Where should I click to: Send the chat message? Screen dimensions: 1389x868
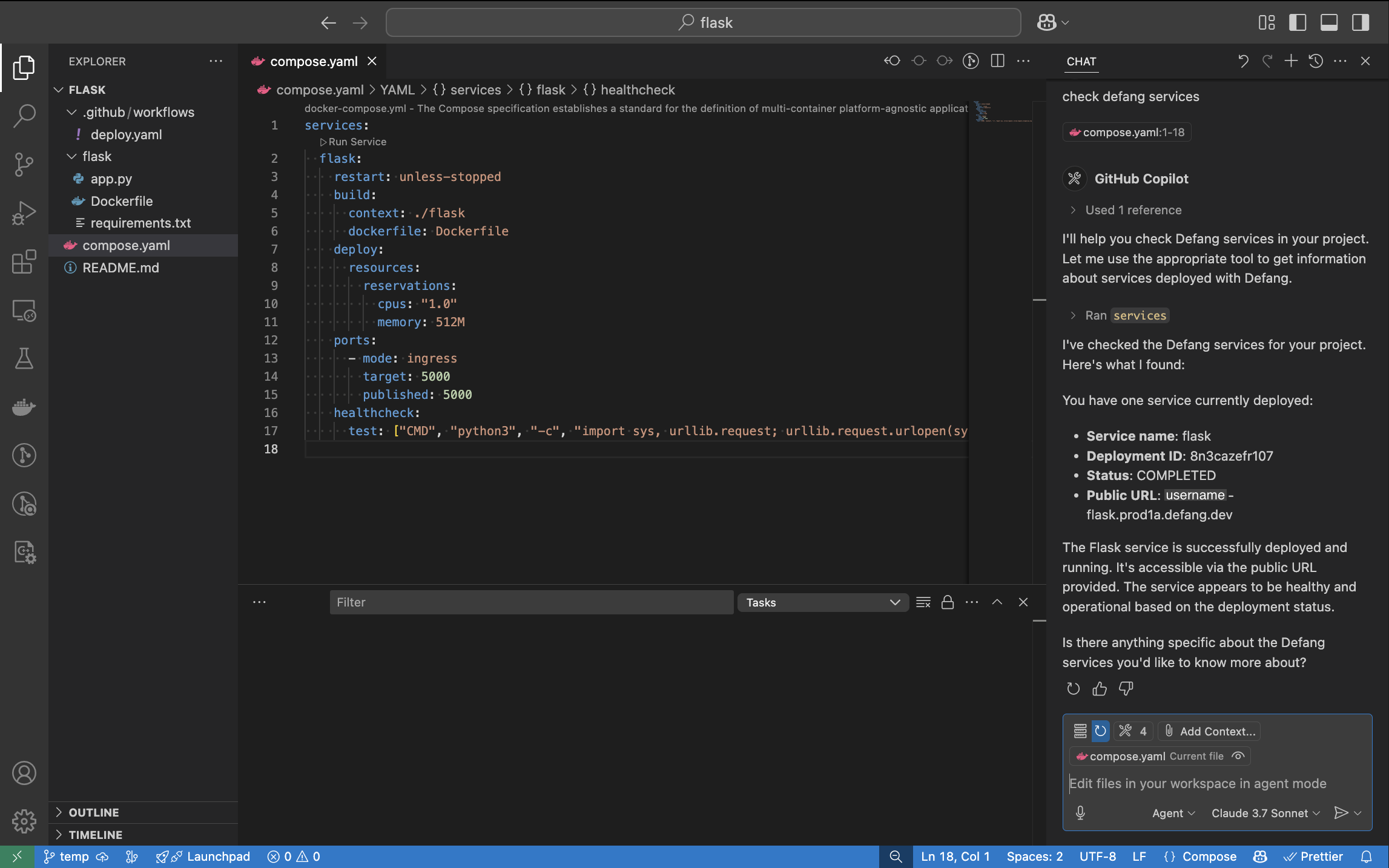pos(1341,813)
